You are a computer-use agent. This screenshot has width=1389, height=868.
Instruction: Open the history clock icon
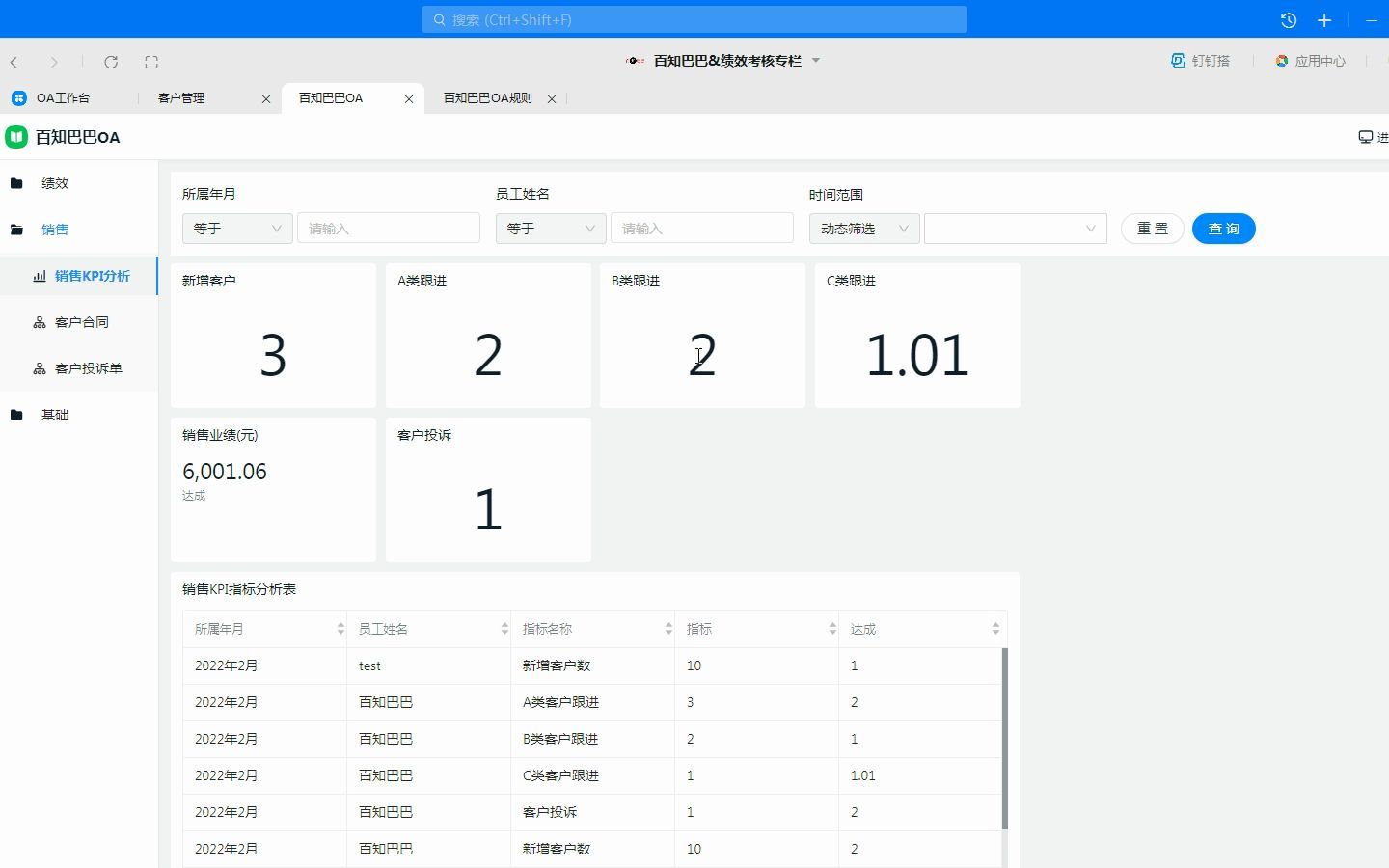coord(1289,20)
